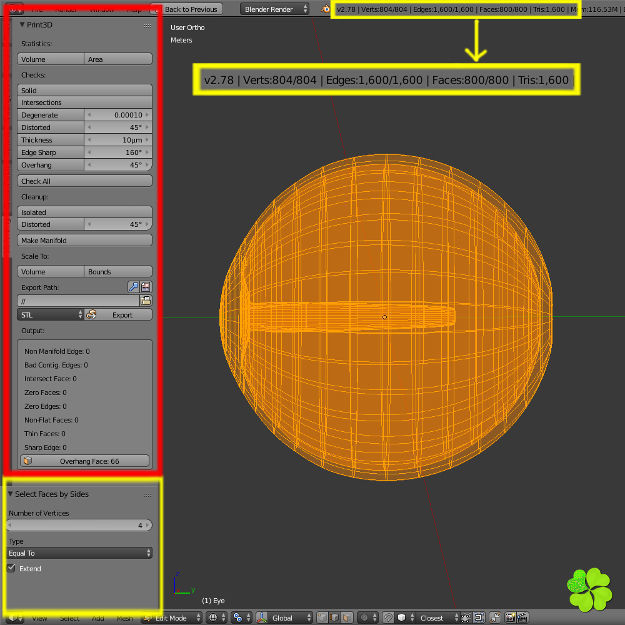
Task: Click the Print3D panel drag grip
Action: 147,26
